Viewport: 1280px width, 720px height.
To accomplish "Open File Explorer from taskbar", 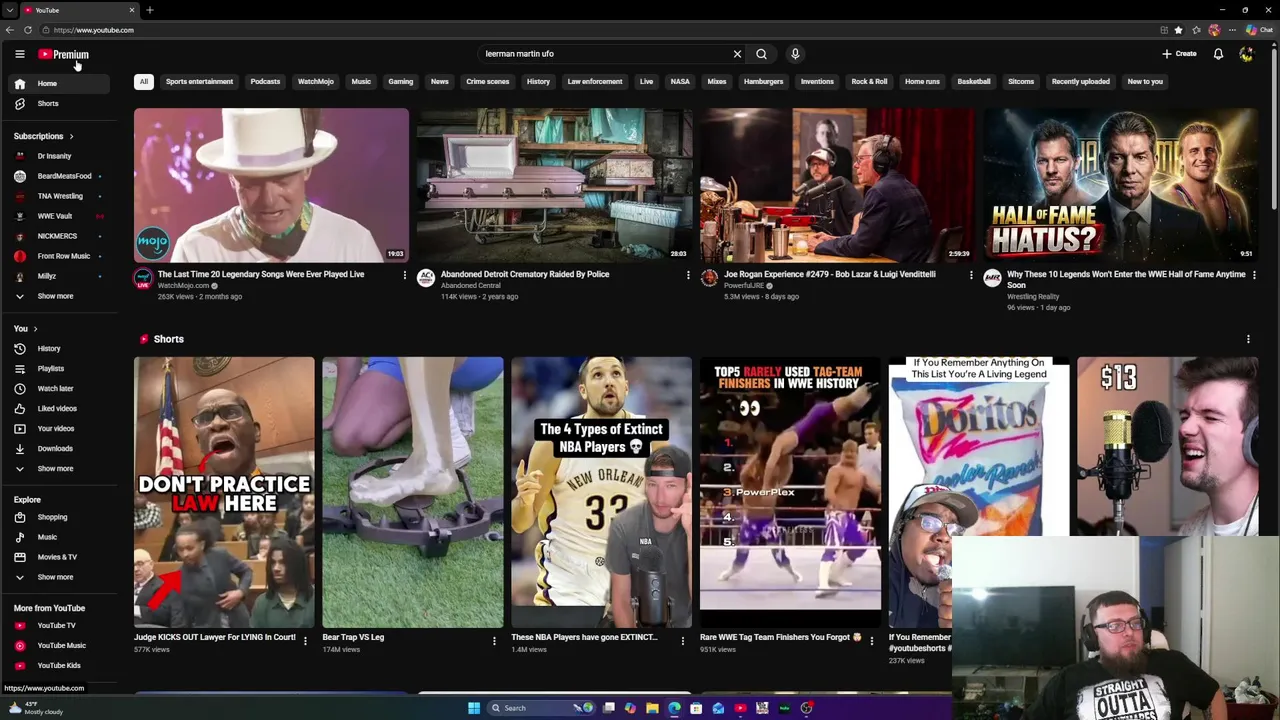I will (x=652, y=708).
